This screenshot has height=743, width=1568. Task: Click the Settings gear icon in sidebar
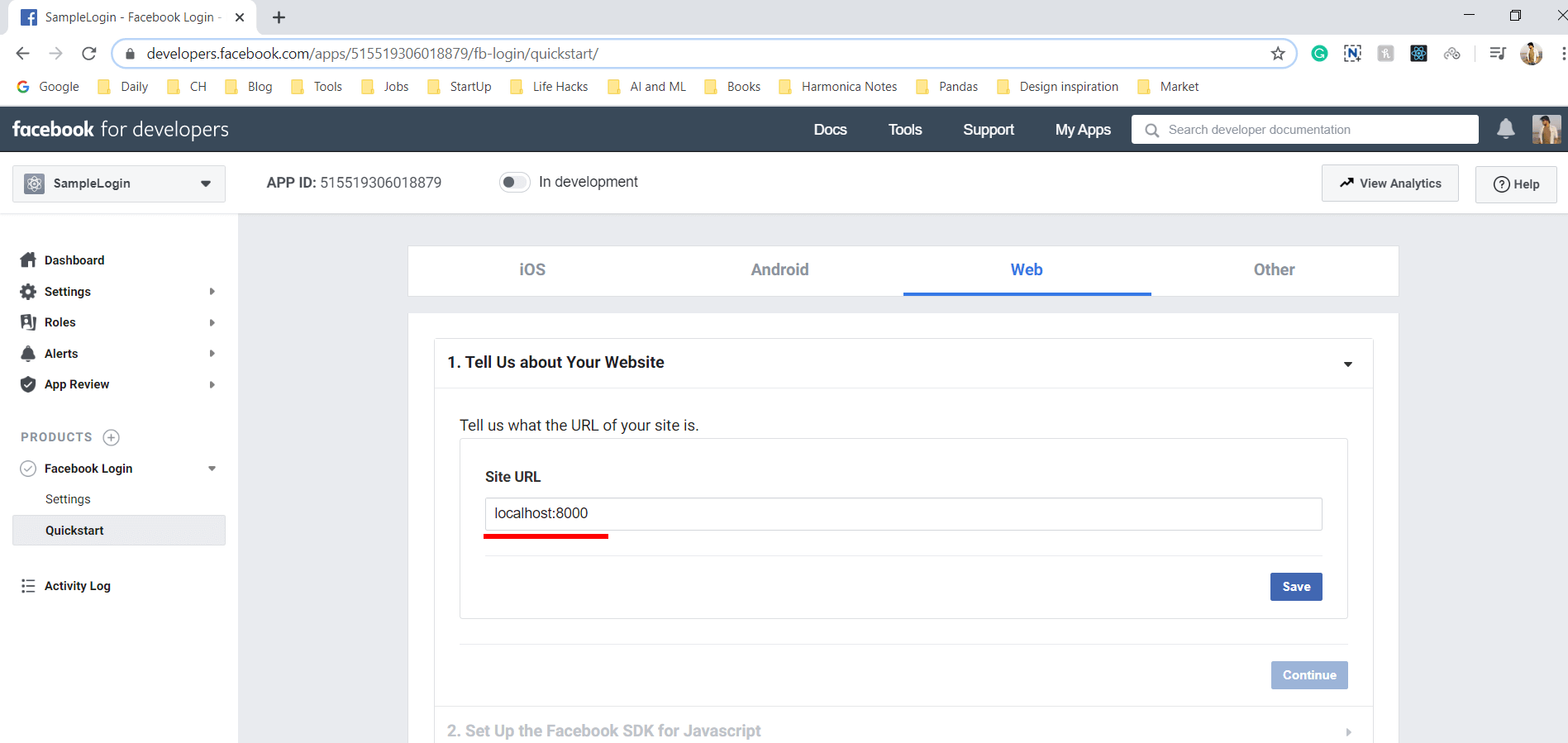pyautogui.click(x=28, y=292)
